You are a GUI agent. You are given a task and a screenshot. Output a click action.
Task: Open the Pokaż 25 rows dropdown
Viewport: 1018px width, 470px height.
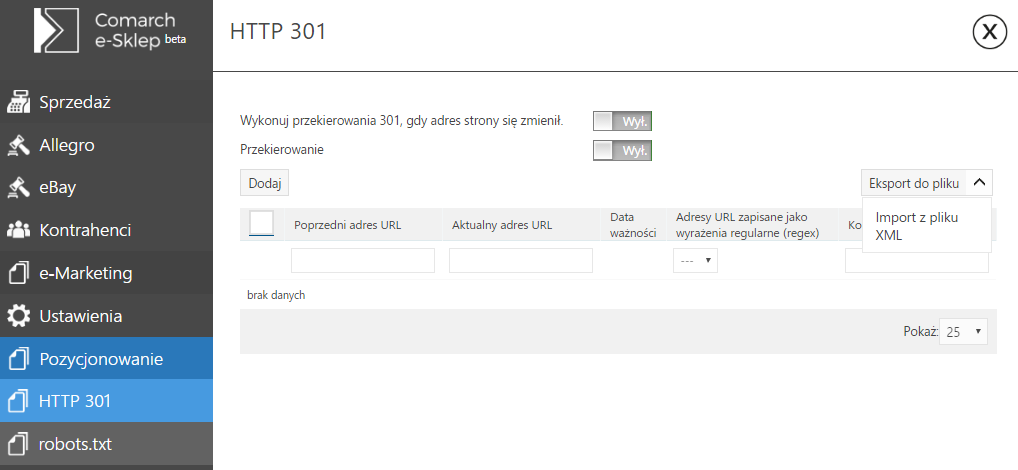pos(963,332)
